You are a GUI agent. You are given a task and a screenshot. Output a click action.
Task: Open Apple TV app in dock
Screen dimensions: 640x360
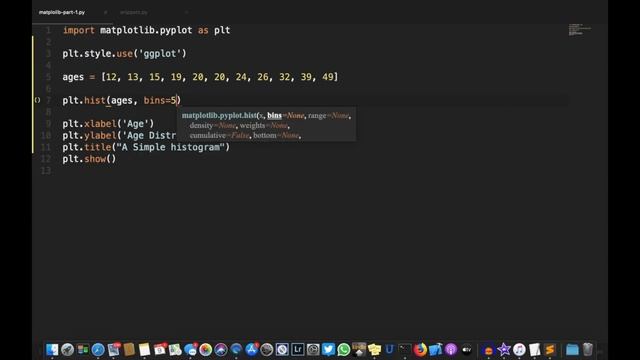(467, 350)
